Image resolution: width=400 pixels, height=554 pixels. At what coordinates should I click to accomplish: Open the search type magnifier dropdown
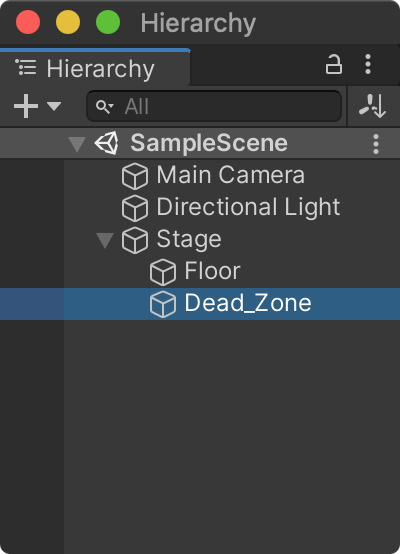tap(105, 106)
